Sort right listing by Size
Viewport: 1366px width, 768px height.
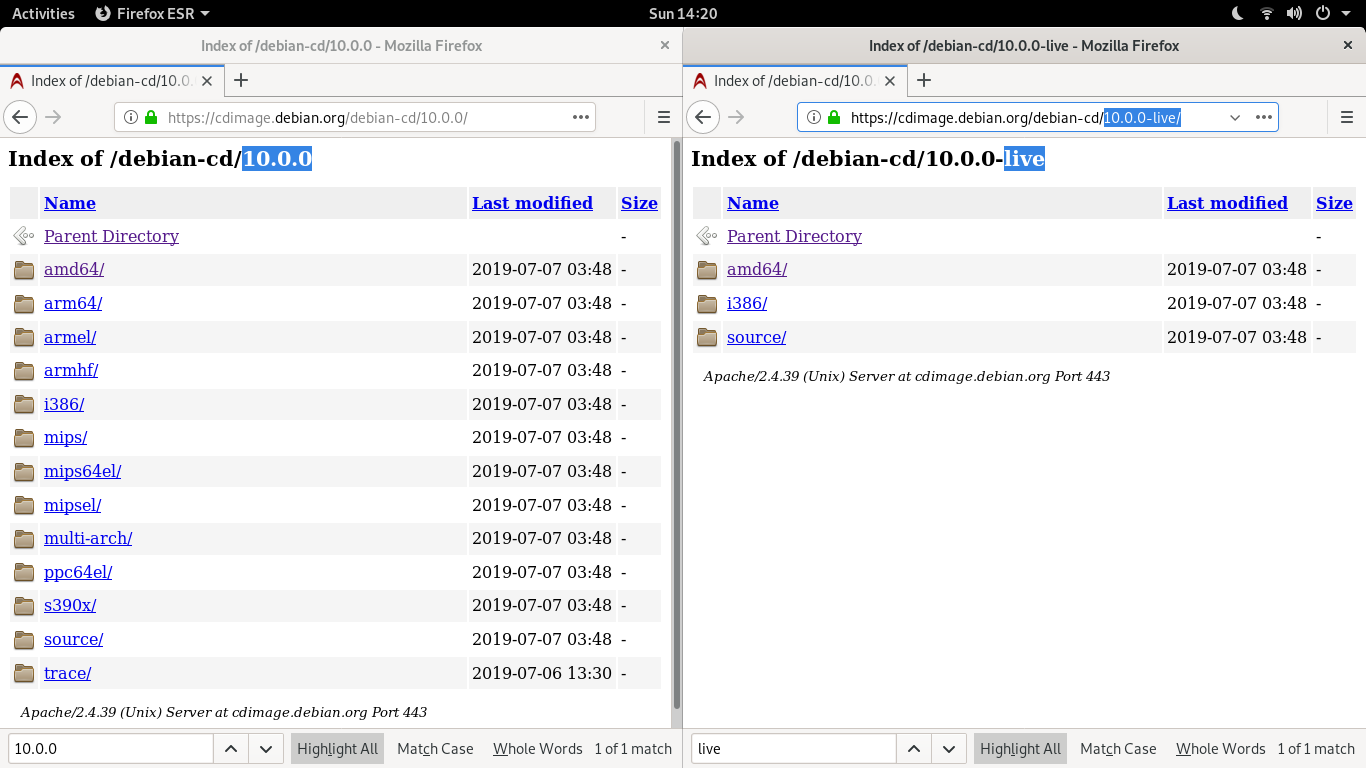[x=1334, y=203]
